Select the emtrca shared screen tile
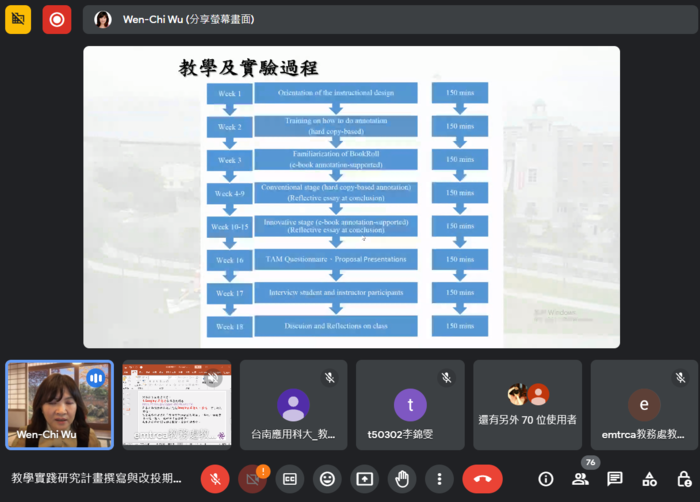The width and height of the screenshot is (700, 502). (x=177, y=405)
